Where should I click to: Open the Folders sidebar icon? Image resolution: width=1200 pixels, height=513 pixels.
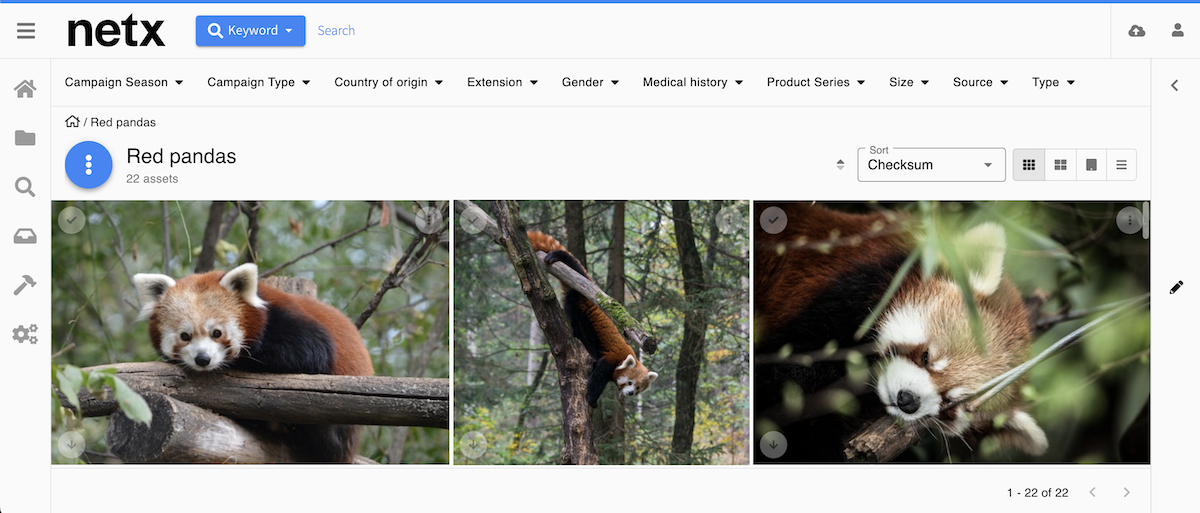click(25, 138)
